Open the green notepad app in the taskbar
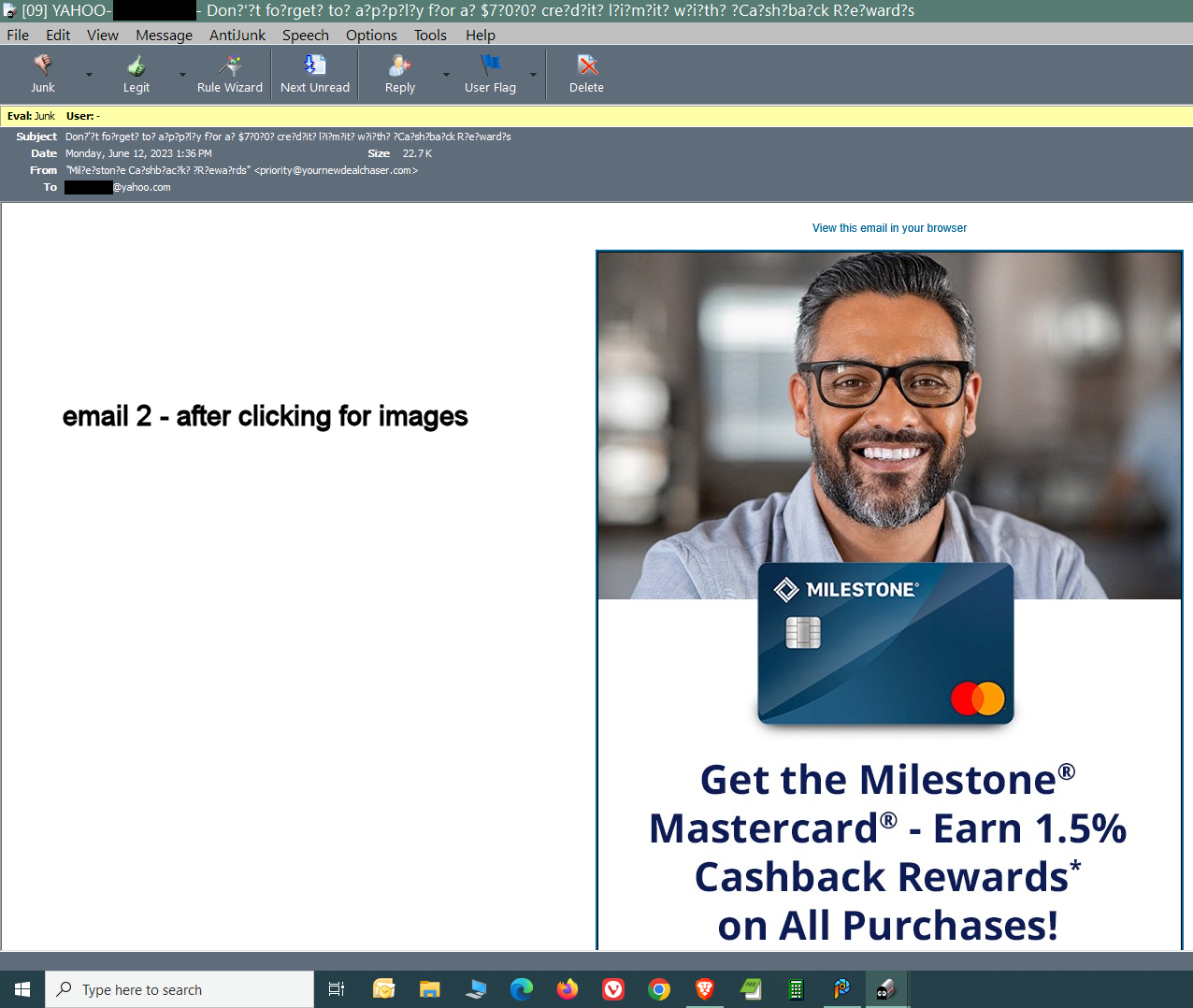 pos(751,989)
